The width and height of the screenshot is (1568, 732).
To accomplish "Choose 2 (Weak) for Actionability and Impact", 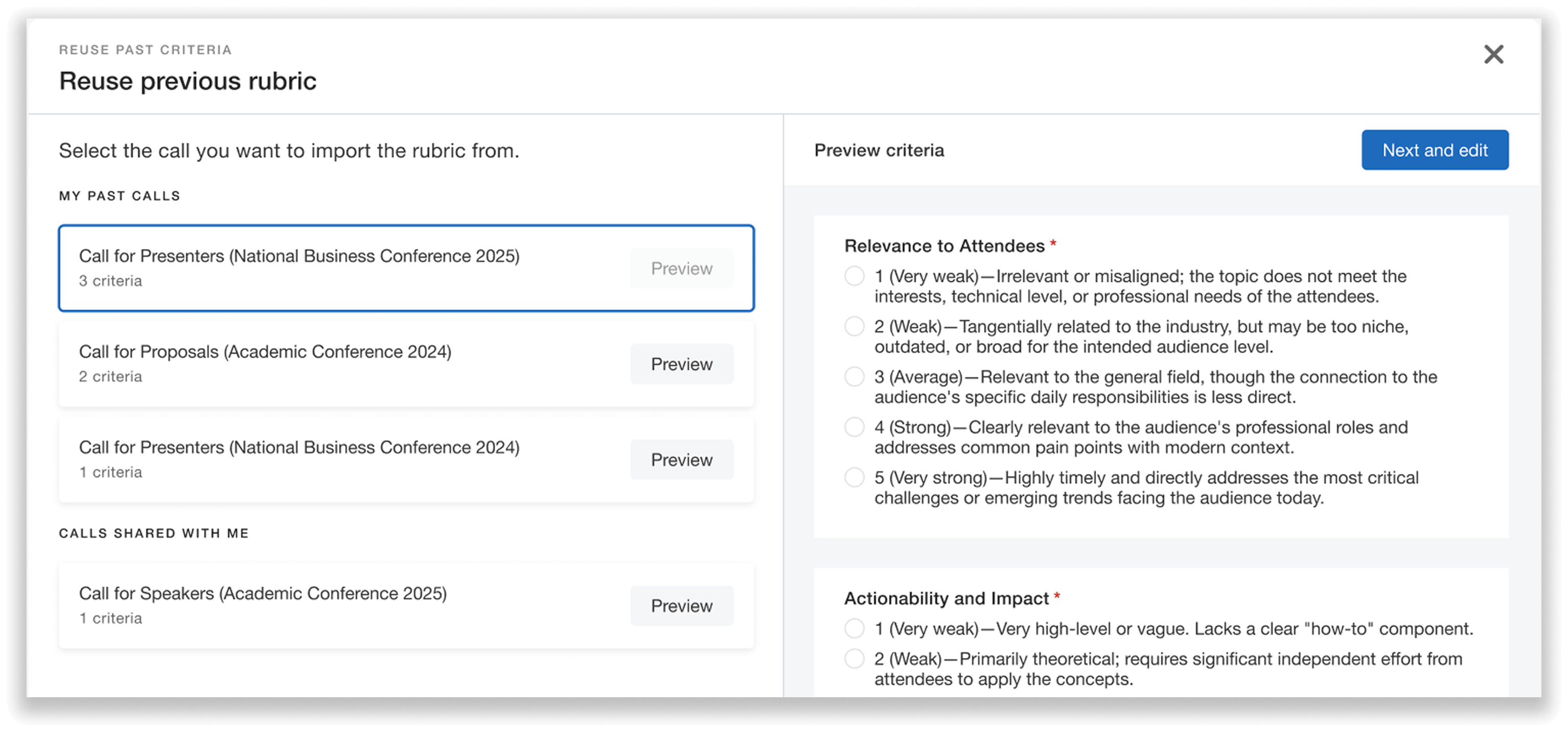I will (854, 659).
